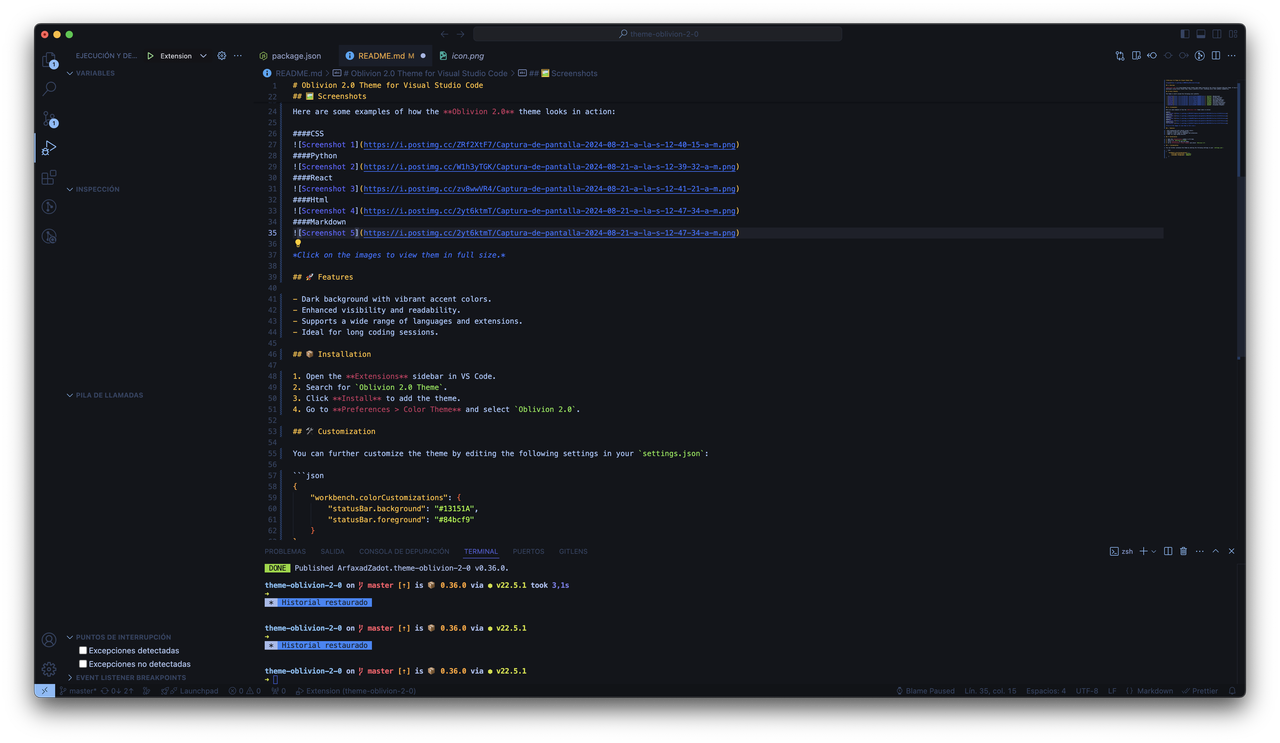Toggle the primary side bar layout icon
The width and height of the screenshot is (1280, 743).
click(x=1185, y=34)
